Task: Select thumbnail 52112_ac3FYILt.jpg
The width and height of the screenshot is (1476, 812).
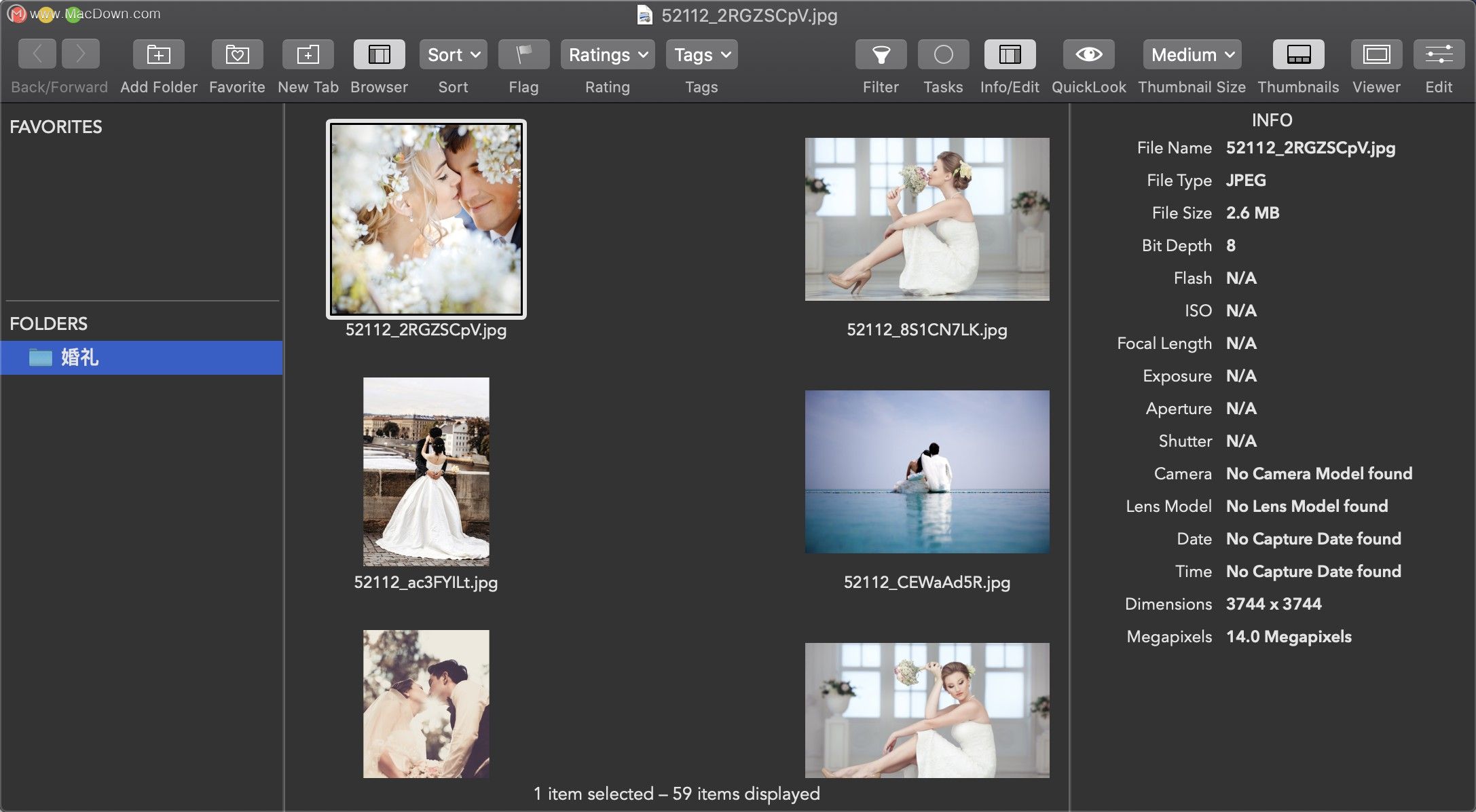Action: pos(426,472)
